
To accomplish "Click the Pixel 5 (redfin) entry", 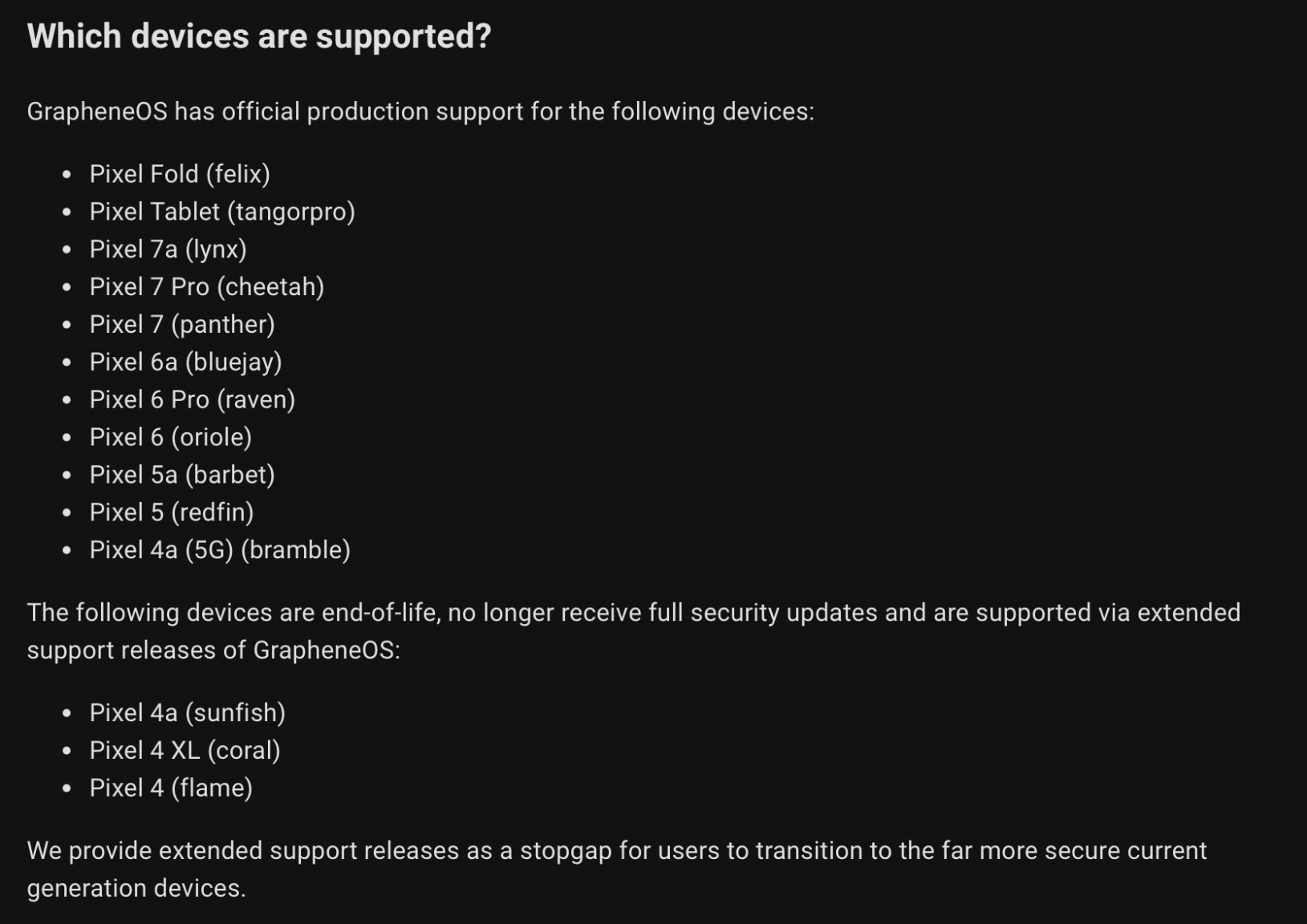I will 172,513.
